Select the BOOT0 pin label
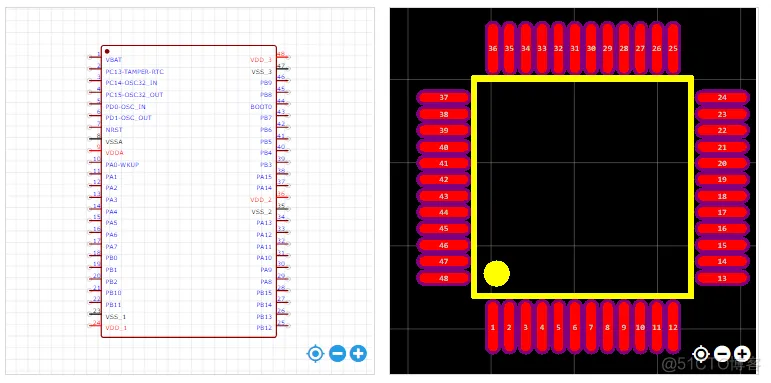 click(x=261, y=107)
